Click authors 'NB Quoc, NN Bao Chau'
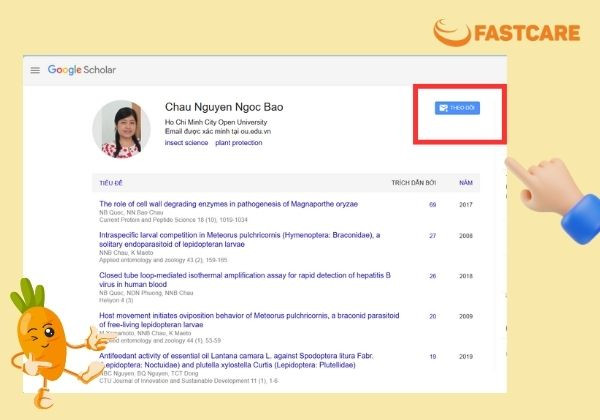 click(x=131, y=212)
